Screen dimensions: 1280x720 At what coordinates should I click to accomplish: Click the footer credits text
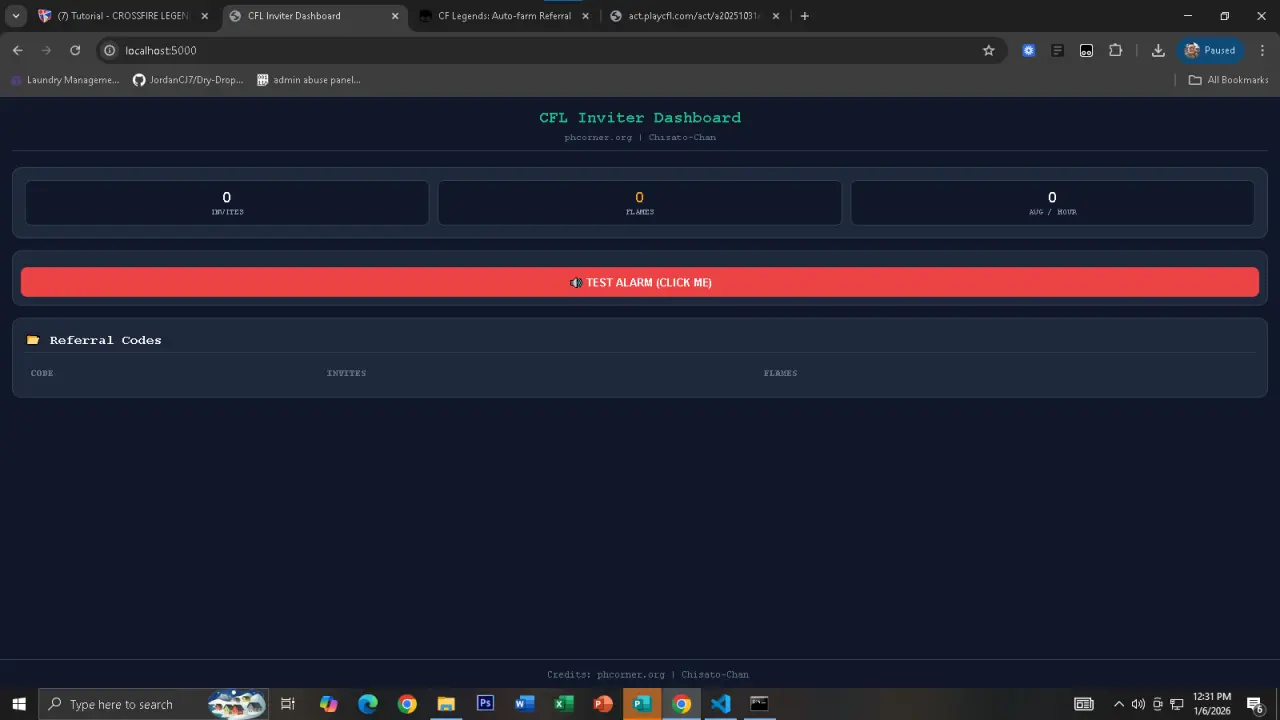648,675
